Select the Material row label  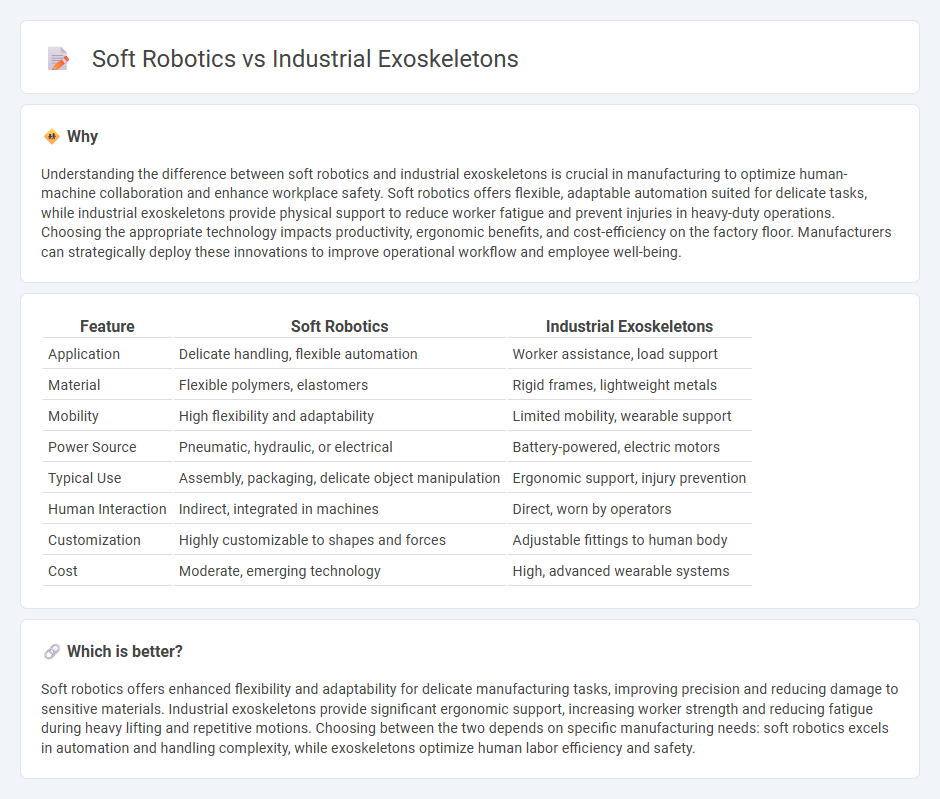coord(74,385)
